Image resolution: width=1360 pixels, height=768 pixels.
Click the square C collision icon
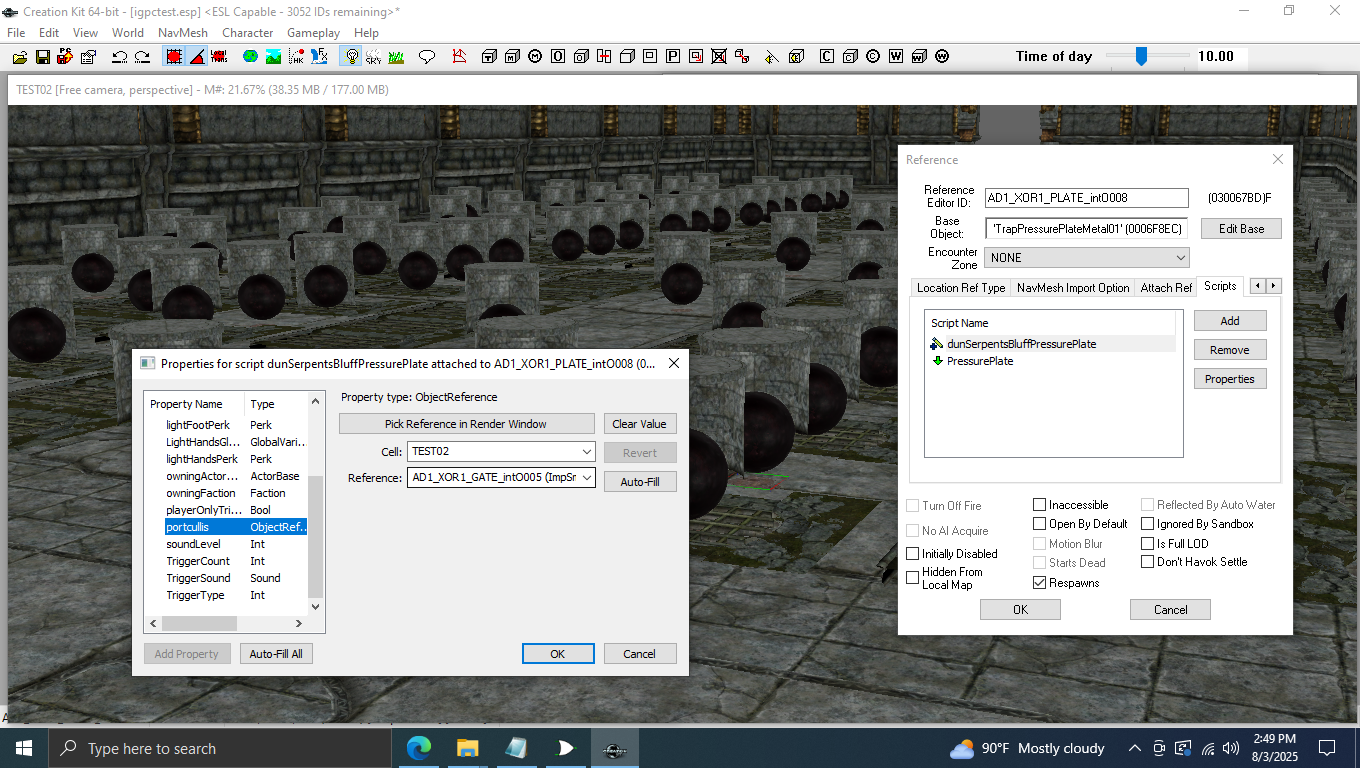click(x=827, y=57)
